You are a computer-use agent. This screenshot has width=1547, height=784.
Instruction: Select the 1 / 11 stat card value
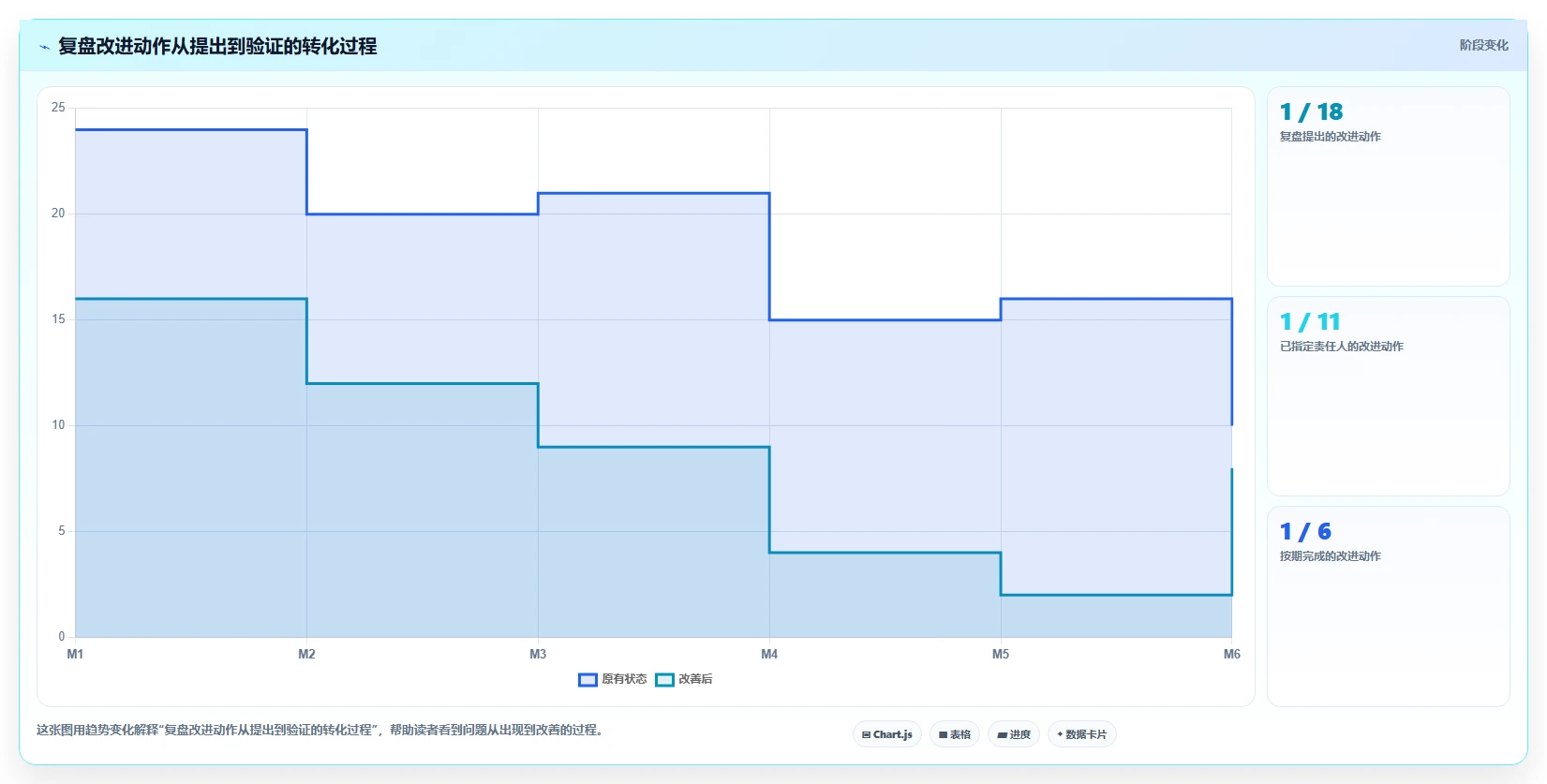point(1310,322)
